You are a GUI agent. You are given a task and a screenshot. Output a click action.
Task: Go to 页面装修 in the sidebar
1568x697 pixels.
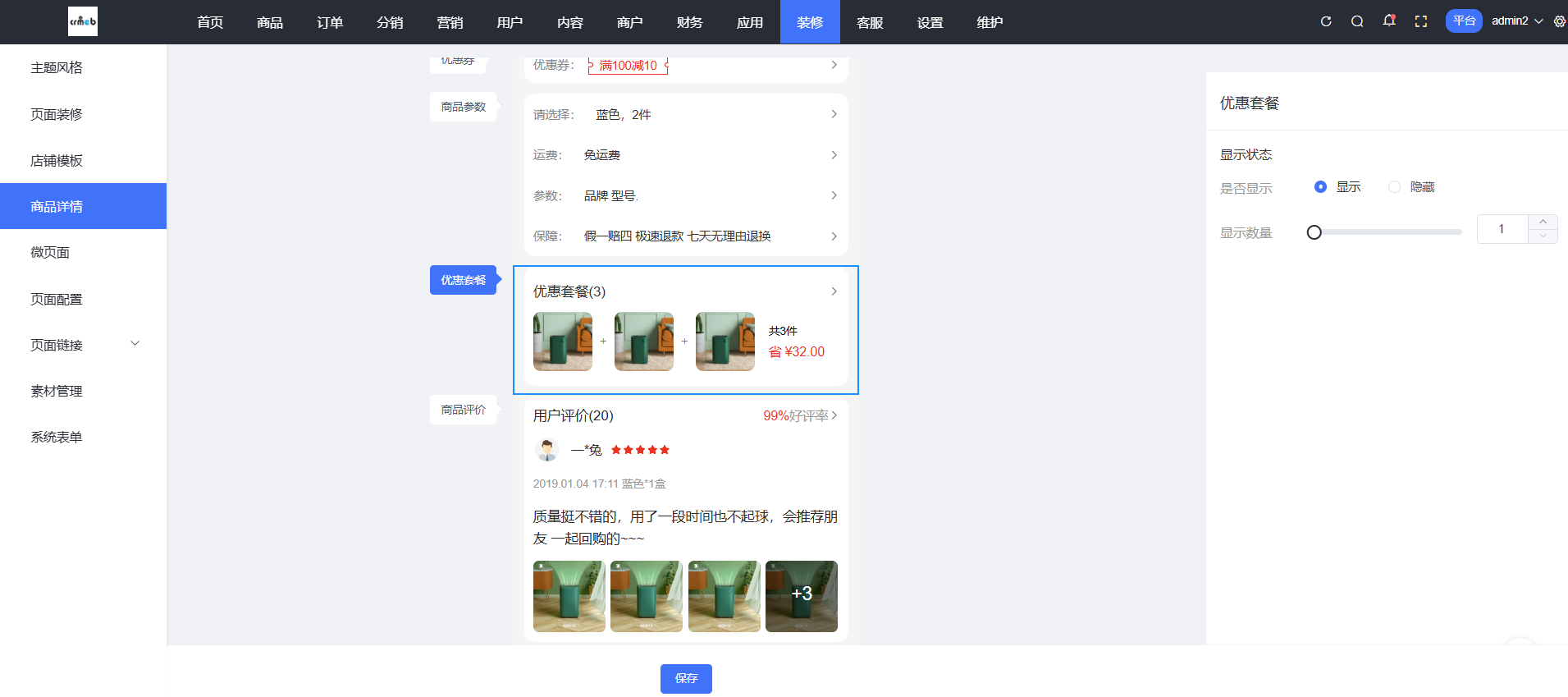pos(57,114)
